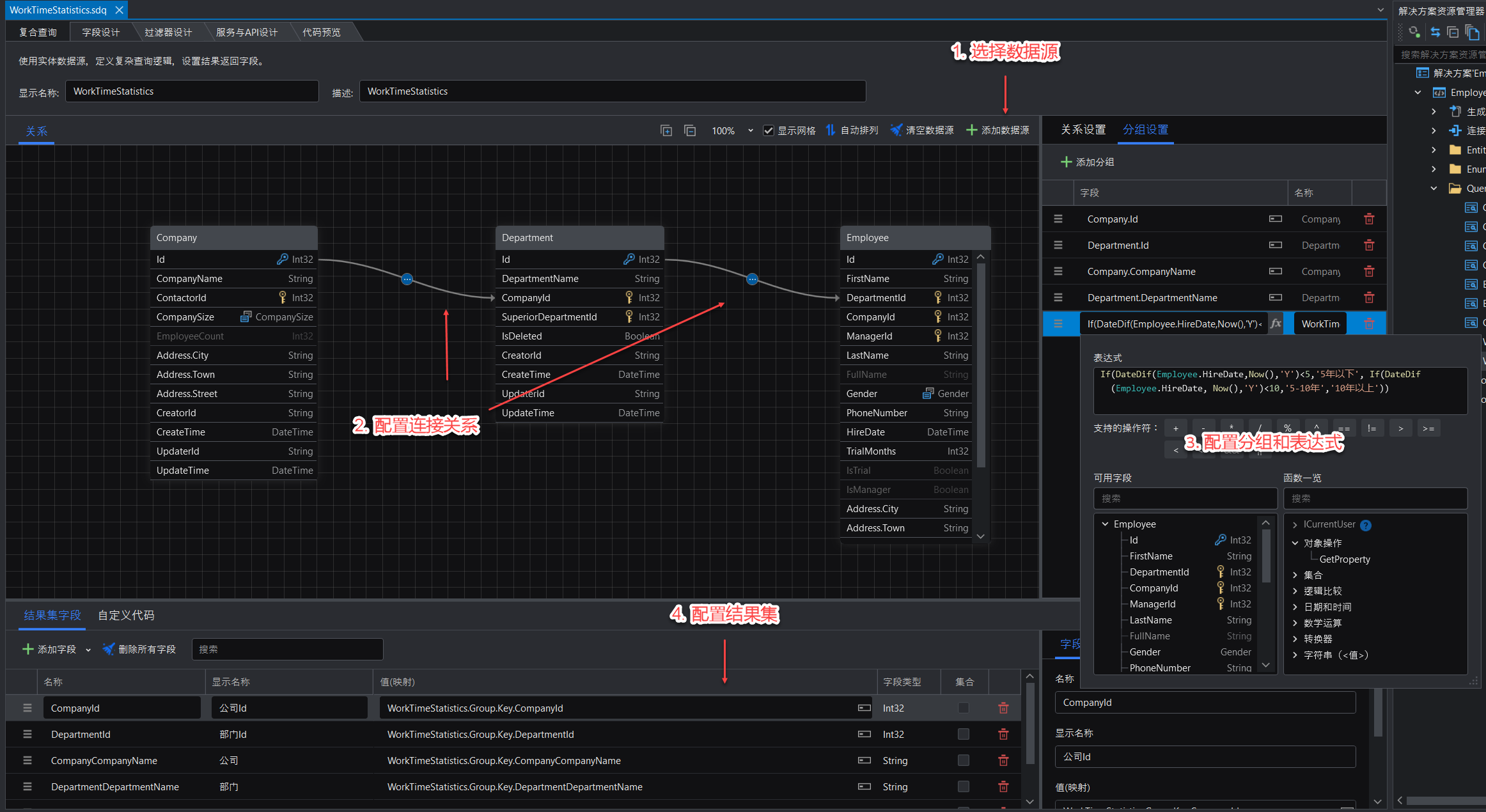This screenshot has height=812, width=1486.
Task: Click the 删除所有字段 button
Action: point(139,650)
